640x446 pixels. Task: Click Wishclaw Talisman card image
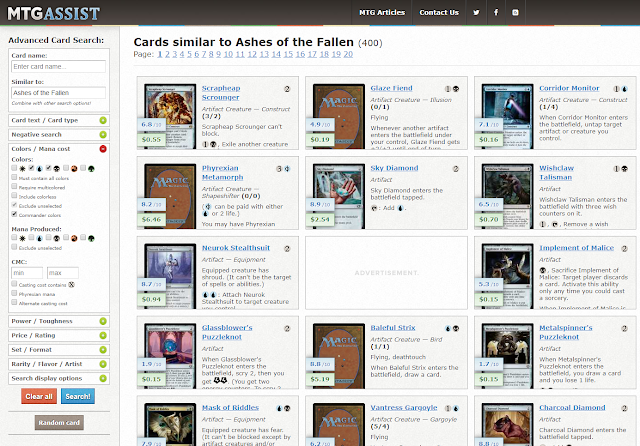coord(507,196)
